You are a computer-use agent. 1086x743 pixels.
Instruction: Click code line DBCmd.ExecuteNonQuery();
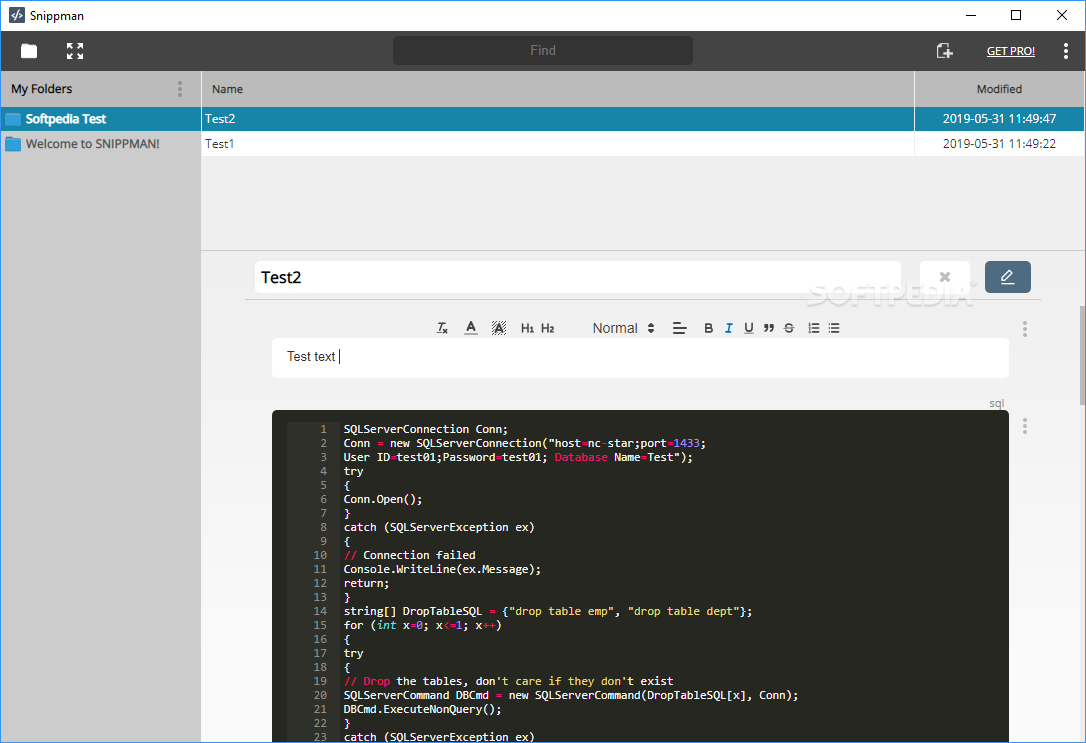[x=422, y=709]
